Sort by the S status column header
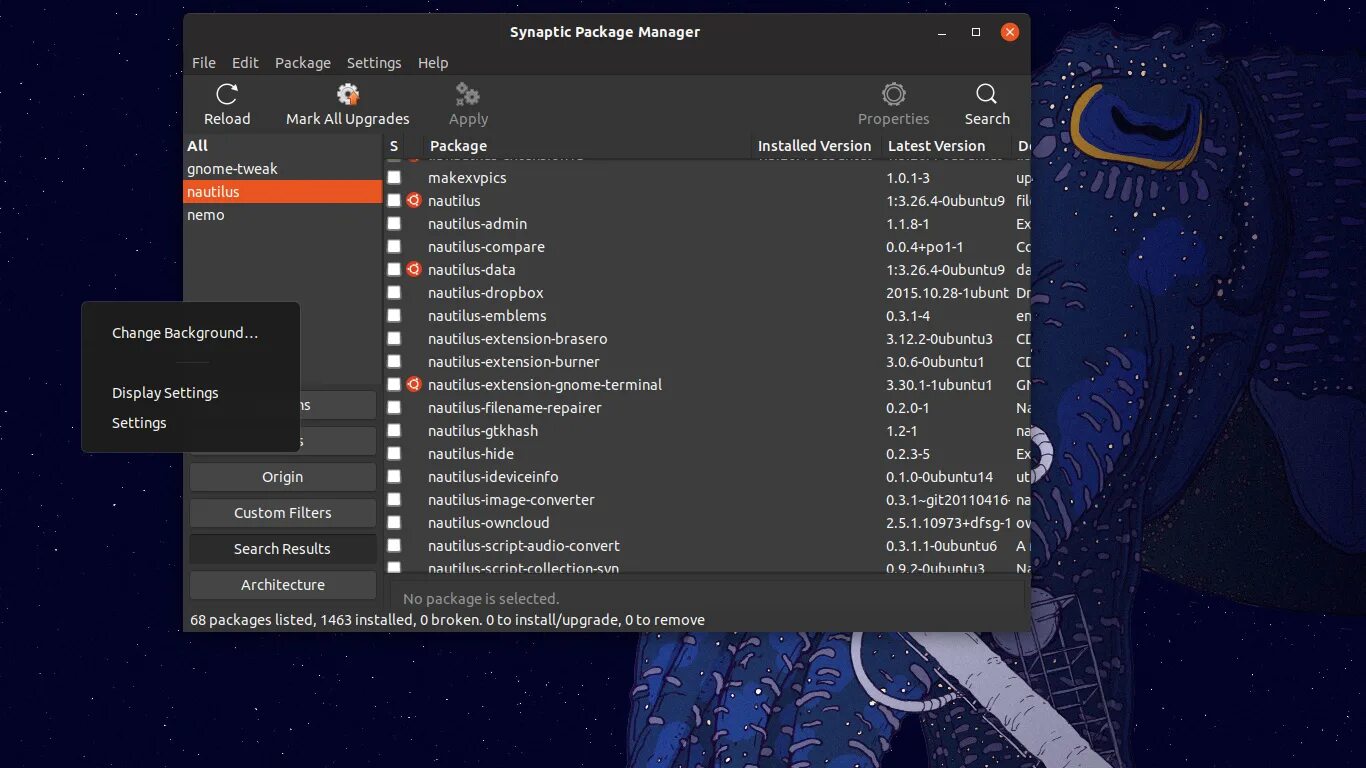The width and height of the screenshot is (1366, 768). (x=394, y=146)
